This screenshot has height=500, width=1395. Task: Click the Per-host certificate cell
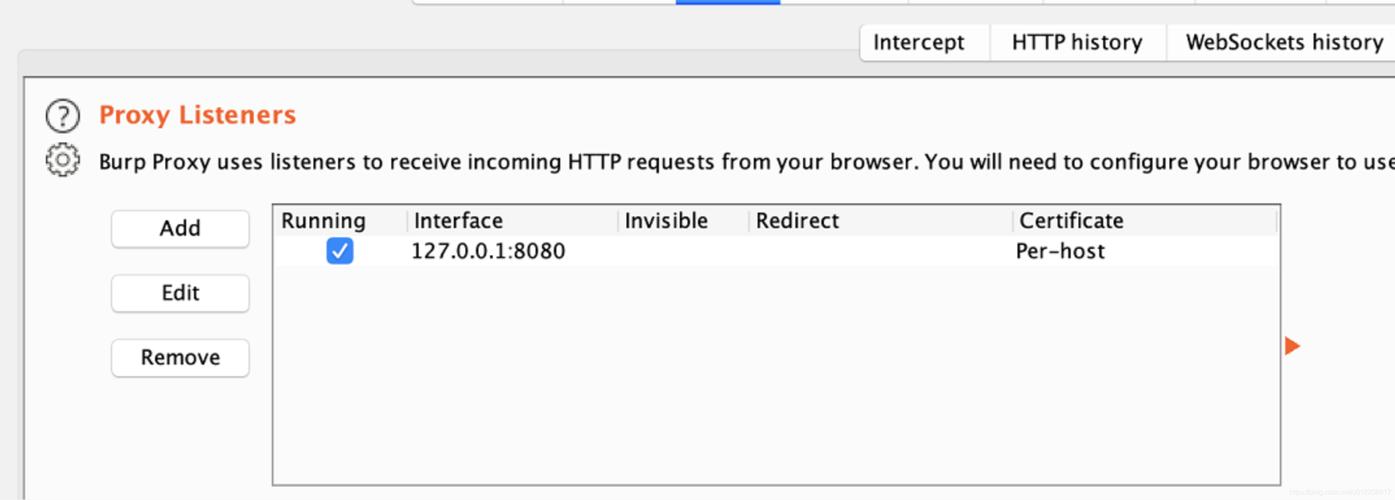coord(1060,251)
